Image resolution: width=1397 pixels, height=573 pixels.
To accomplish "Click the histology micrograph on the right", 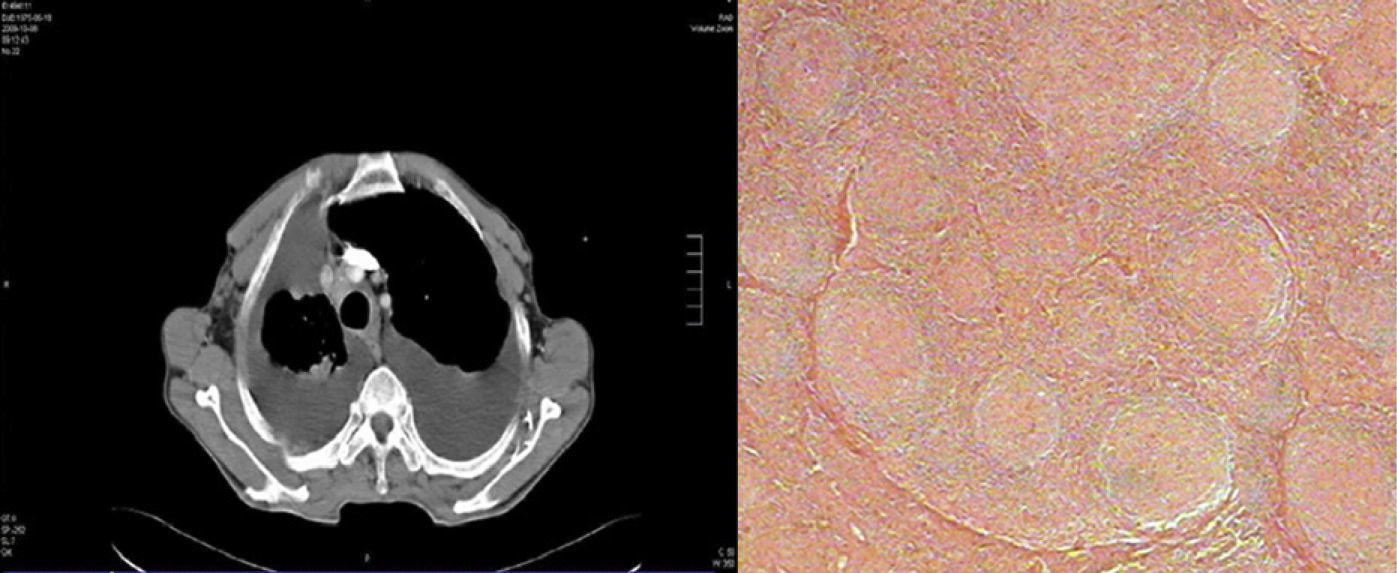I will (1067, 286).
